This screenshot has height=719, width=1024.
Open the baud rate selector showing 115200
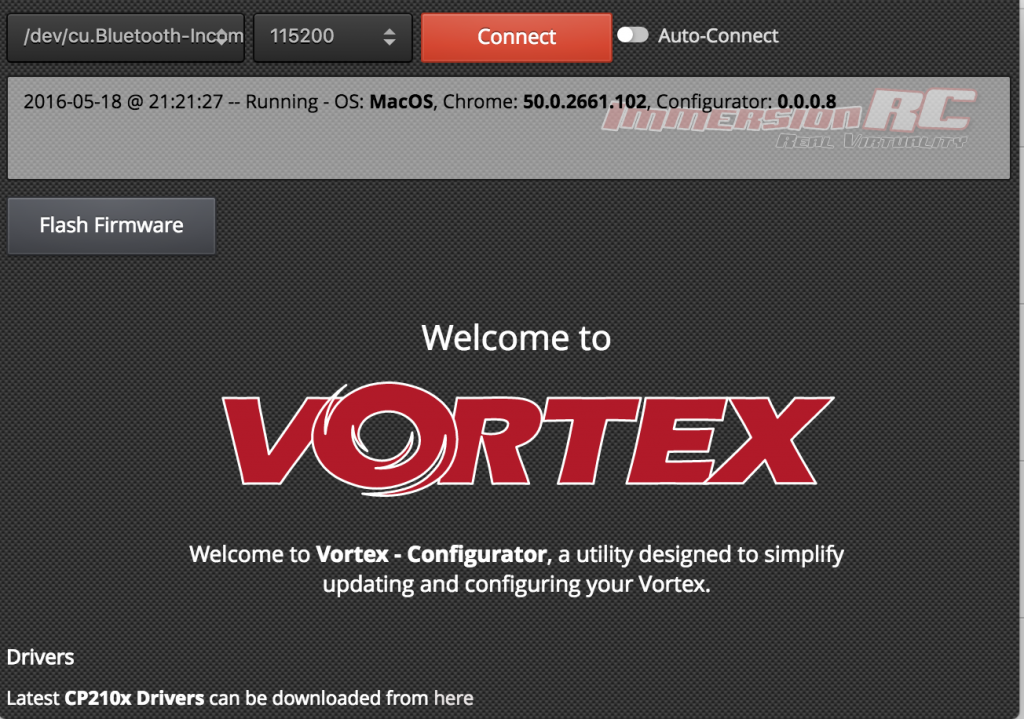pos(332,36)
